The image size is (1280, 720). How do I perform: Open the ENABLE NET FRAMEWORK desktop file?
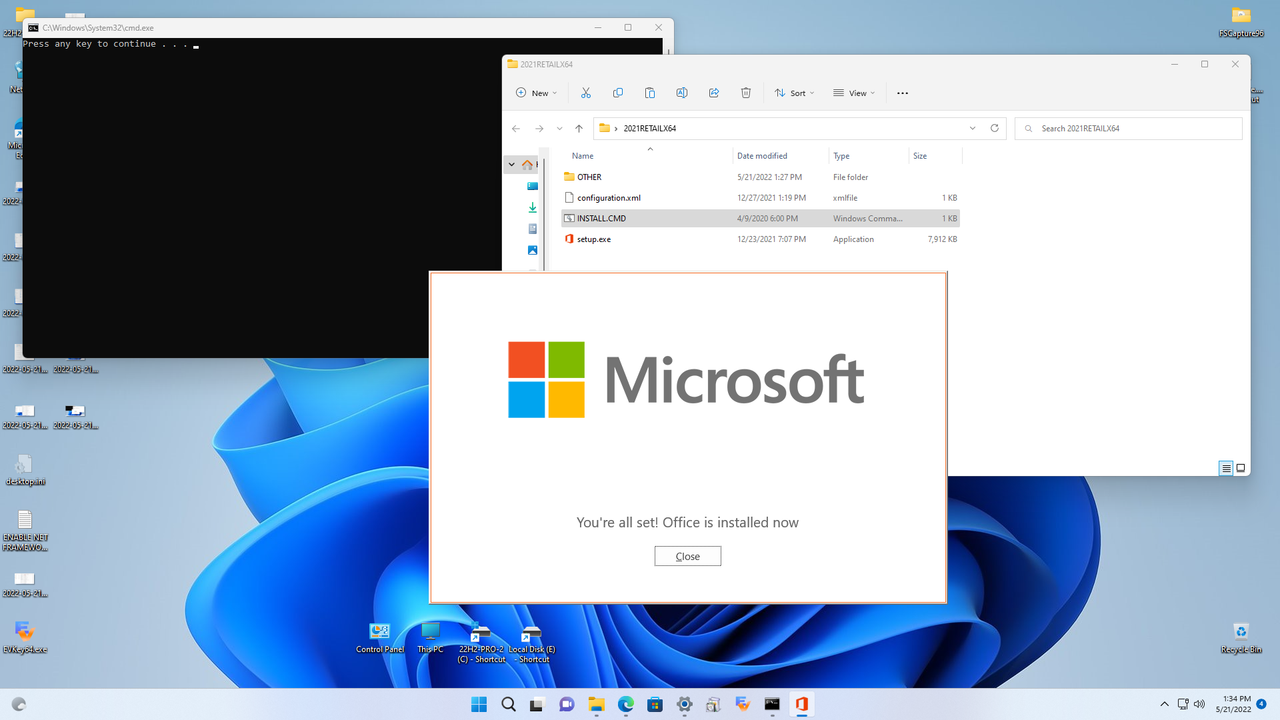pyautogui.click(x=25, y=531)
